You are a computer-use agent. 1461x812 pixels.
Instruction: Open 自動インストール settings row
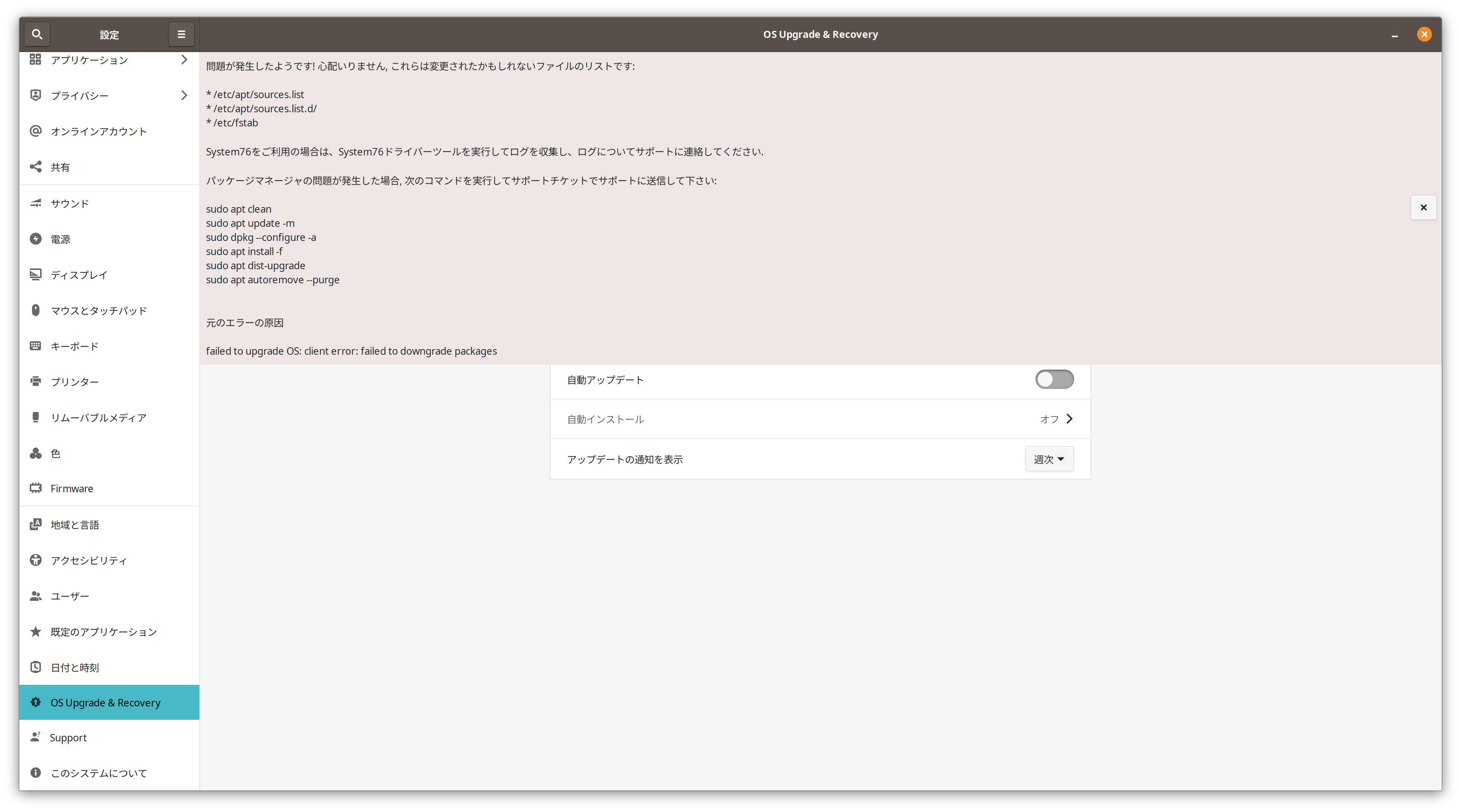click(x=819, y=419)
